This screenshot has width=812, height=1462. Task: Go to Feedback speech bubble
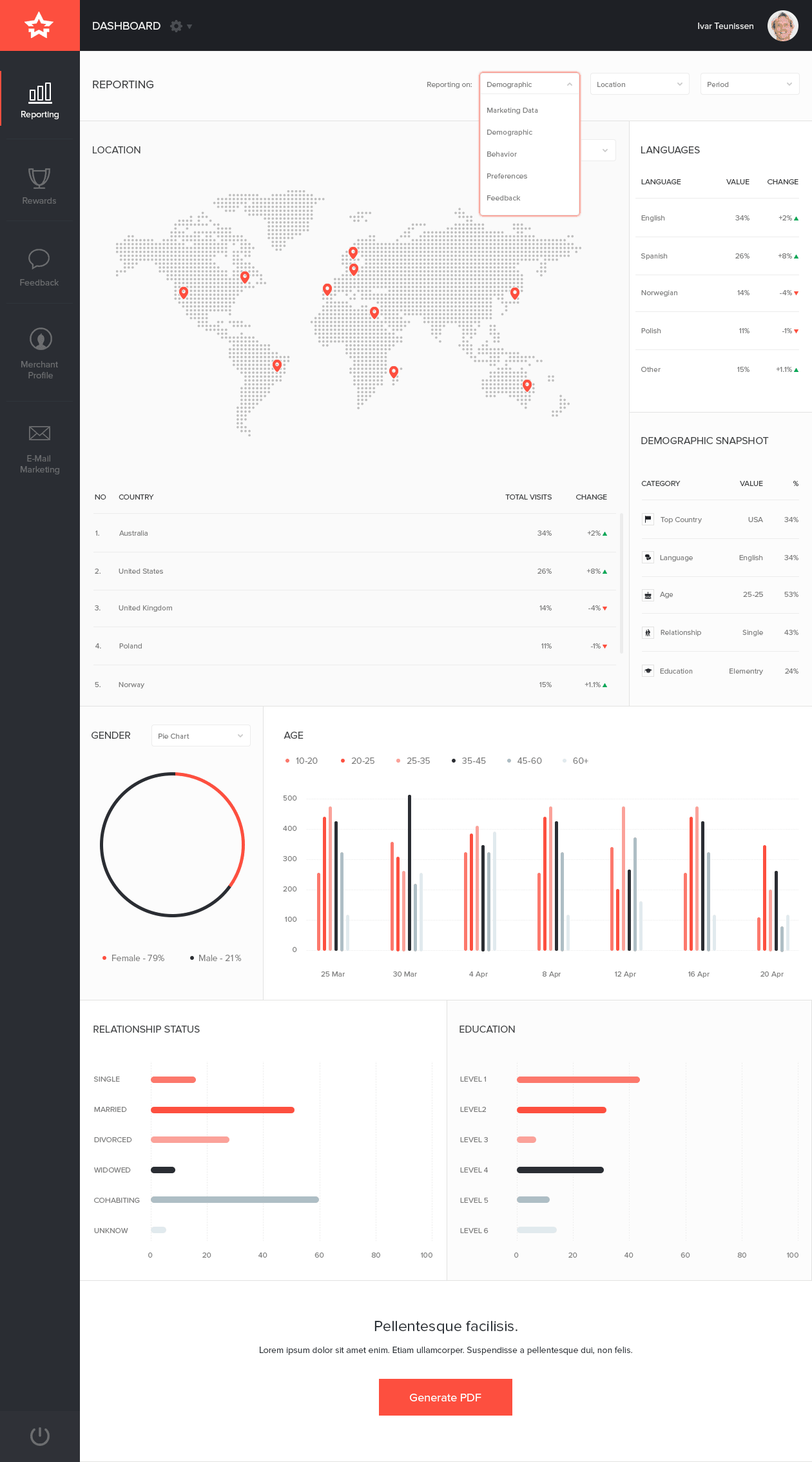pos(39,268)
